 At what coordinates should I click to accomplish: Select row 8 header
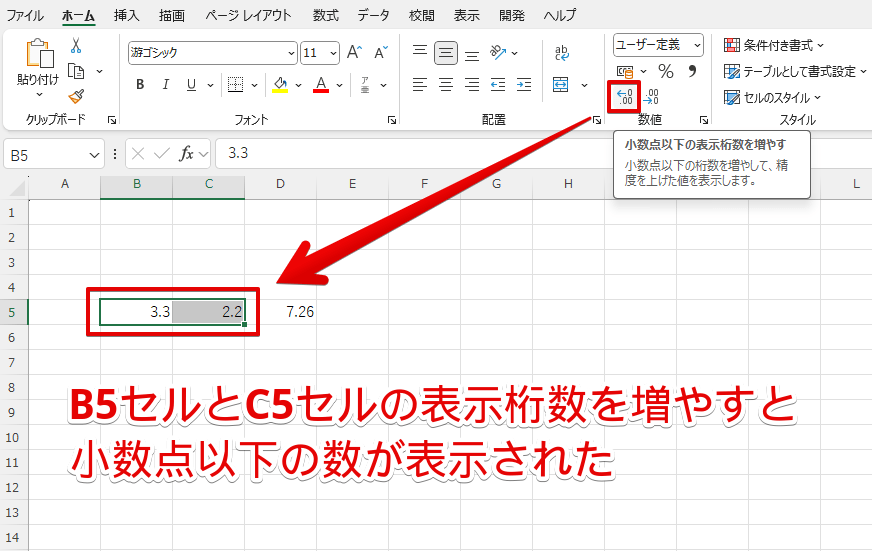12,387
